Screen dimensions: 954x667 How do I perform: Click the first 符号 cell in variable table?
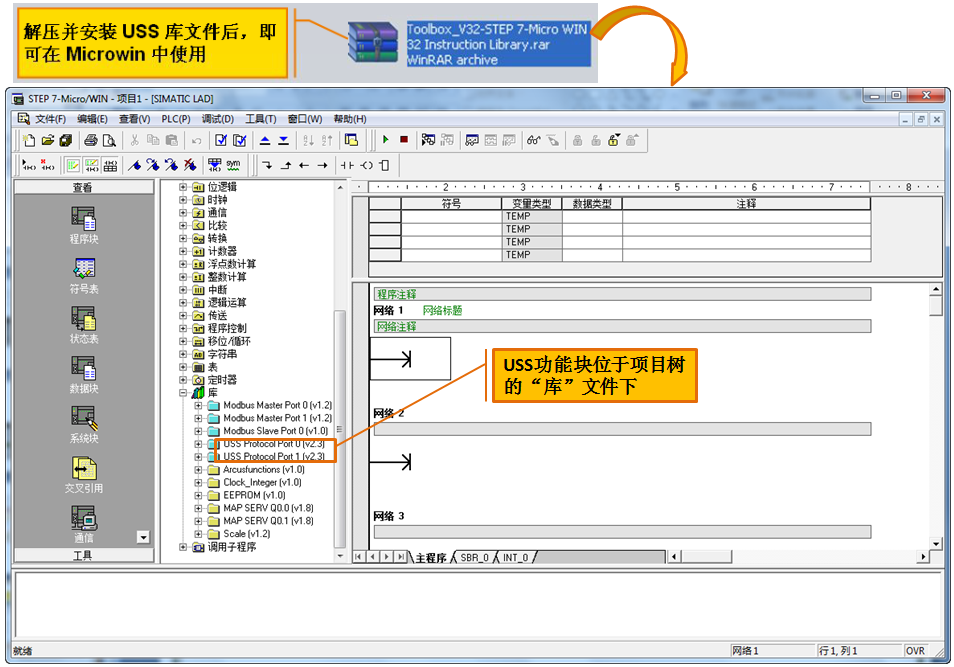pyautogui.click(x=451, y=216)
